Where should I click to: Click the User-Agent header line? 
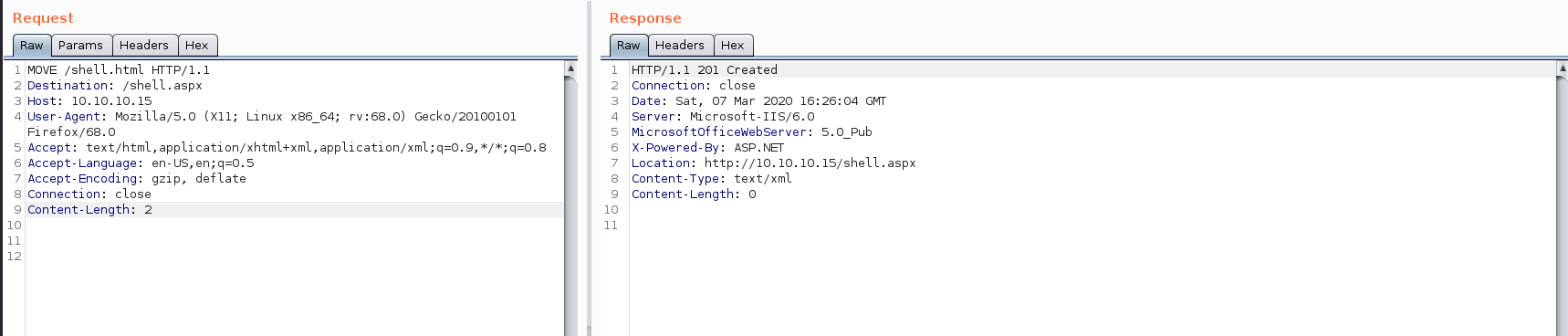(272, 117)
